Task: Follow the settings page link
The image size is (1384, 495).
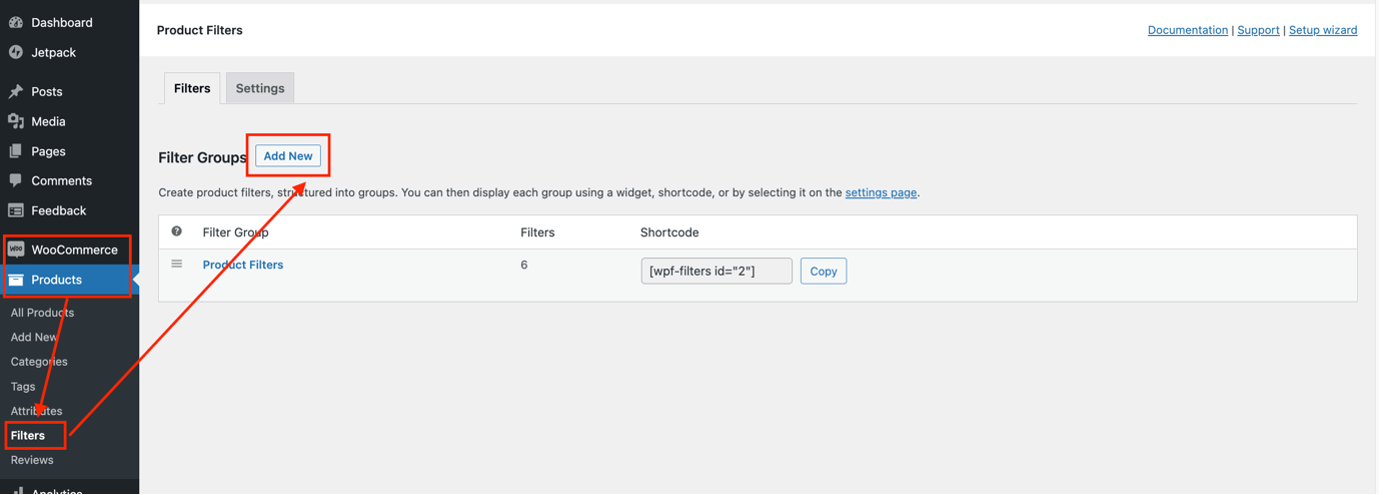Action: click(x=881, y=192)
